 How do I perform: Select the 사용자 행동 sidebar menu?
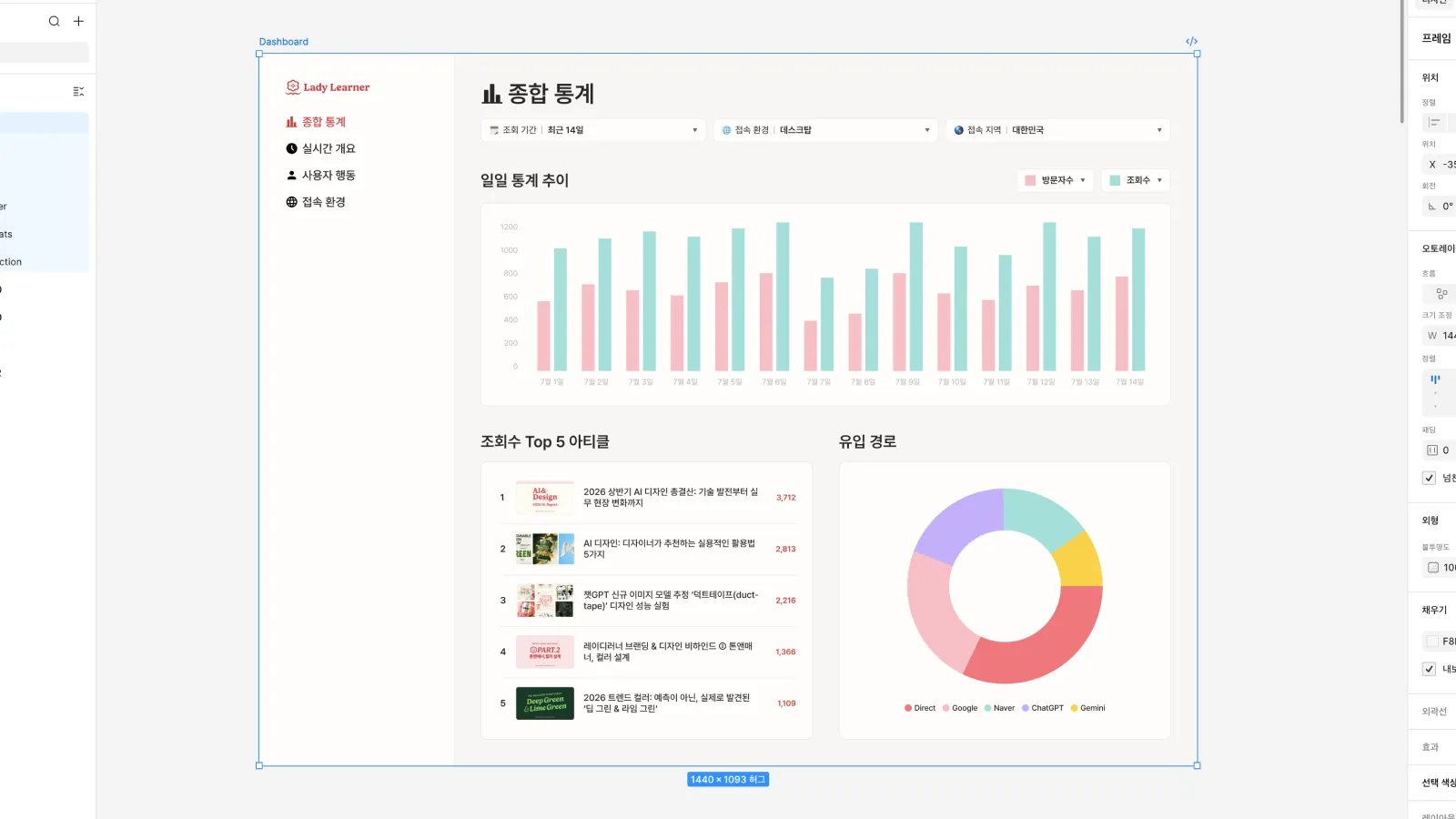click(x=320, y=175)
